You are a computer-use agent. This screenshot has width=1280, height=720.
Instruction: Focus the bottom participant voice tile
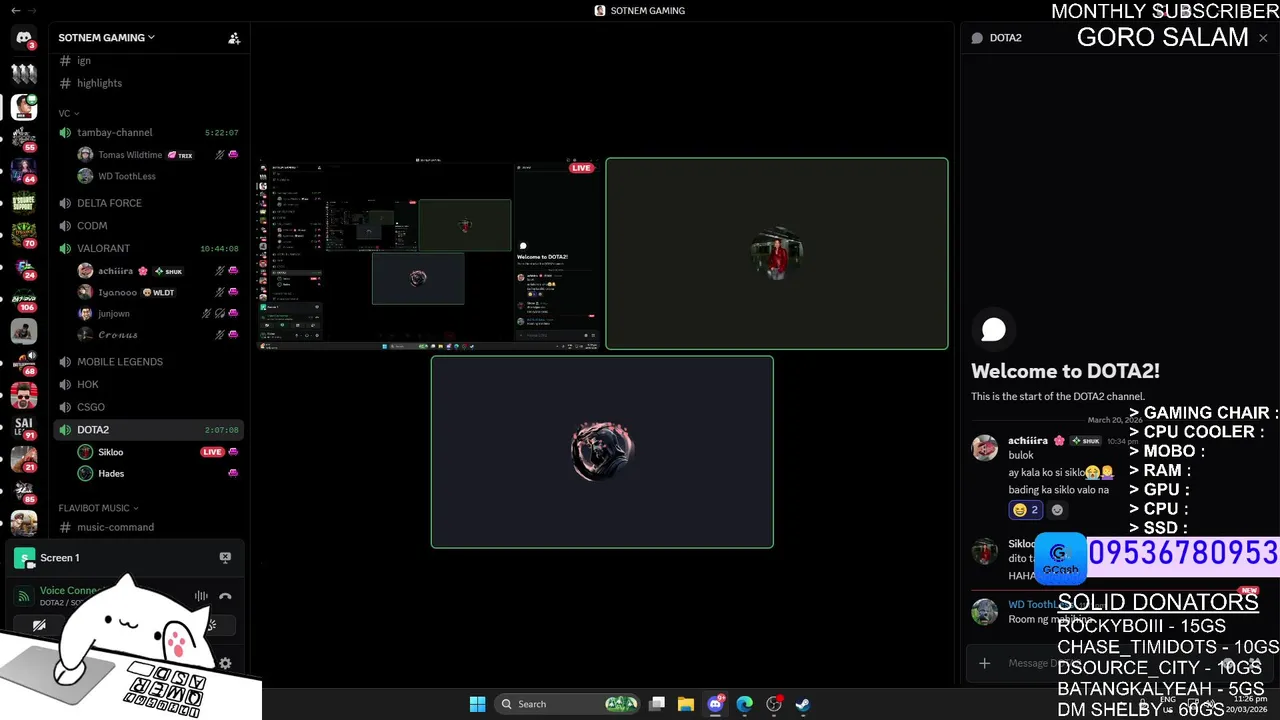click(602, 452)
